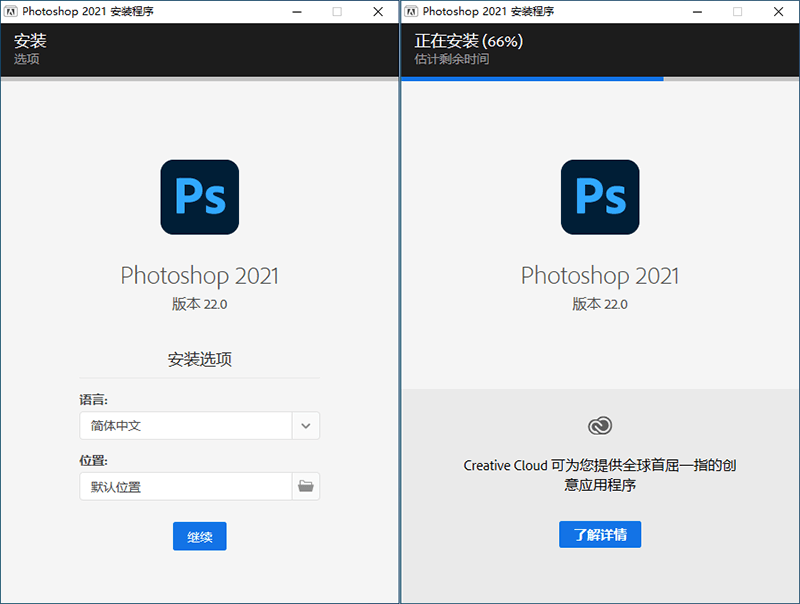This screenshot has width=800, height=604.
Task: Click the folder browse icon beside 默认位置
Action: coord(306,486)
